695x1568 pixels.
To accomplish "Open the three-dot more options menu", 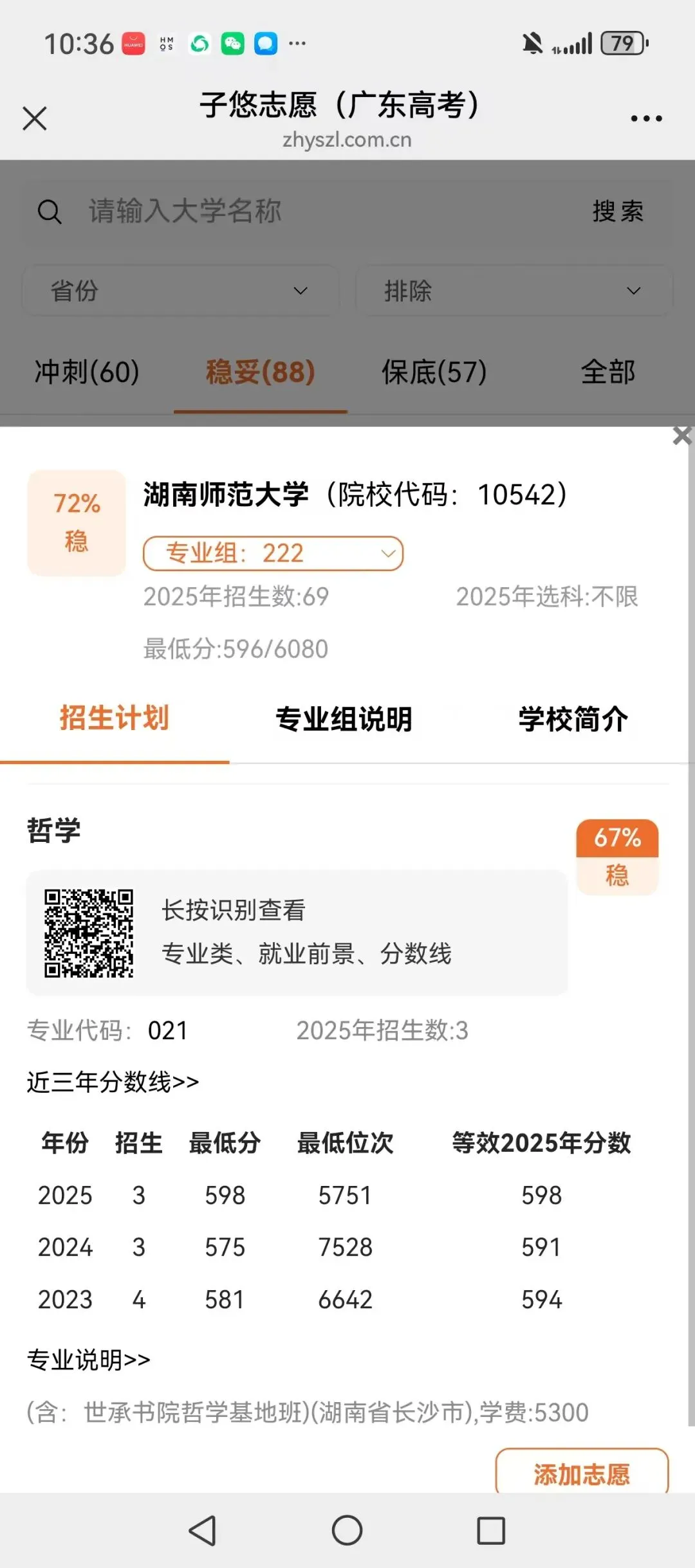I will [x=646, y=118].
